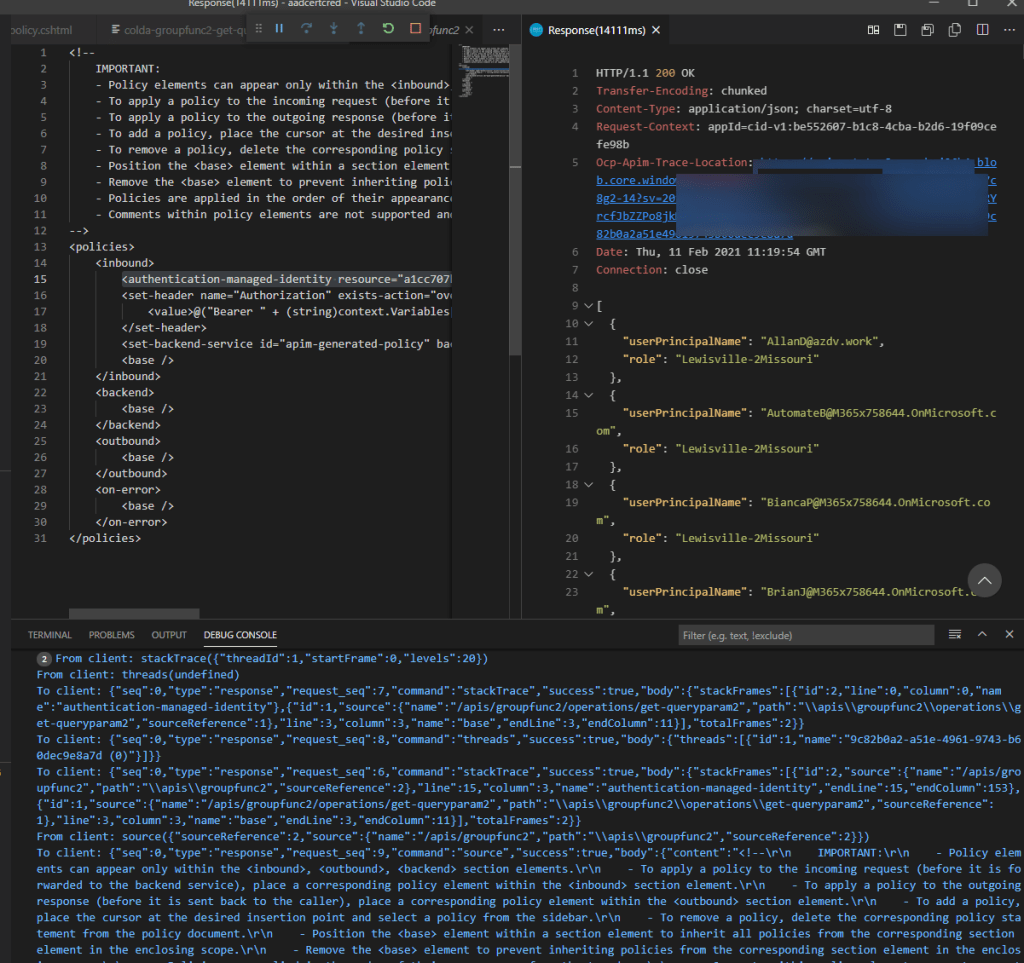Screen dimensions: 1024x963
Task: Switch to the TERMINAL panel tab
Action: coord(50,635)
